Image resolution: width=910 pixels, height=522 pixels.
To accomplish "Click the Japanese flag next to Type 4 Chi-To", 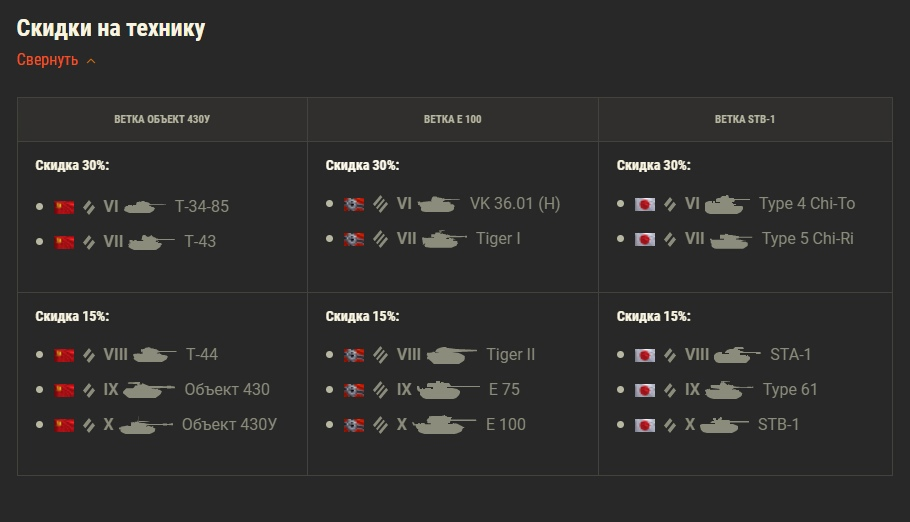I will coord(645,204).
